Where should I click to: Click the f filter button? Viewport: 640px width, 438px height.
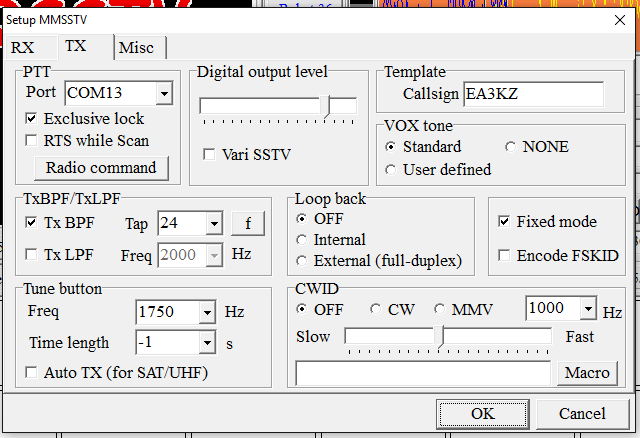pos(248,223)
